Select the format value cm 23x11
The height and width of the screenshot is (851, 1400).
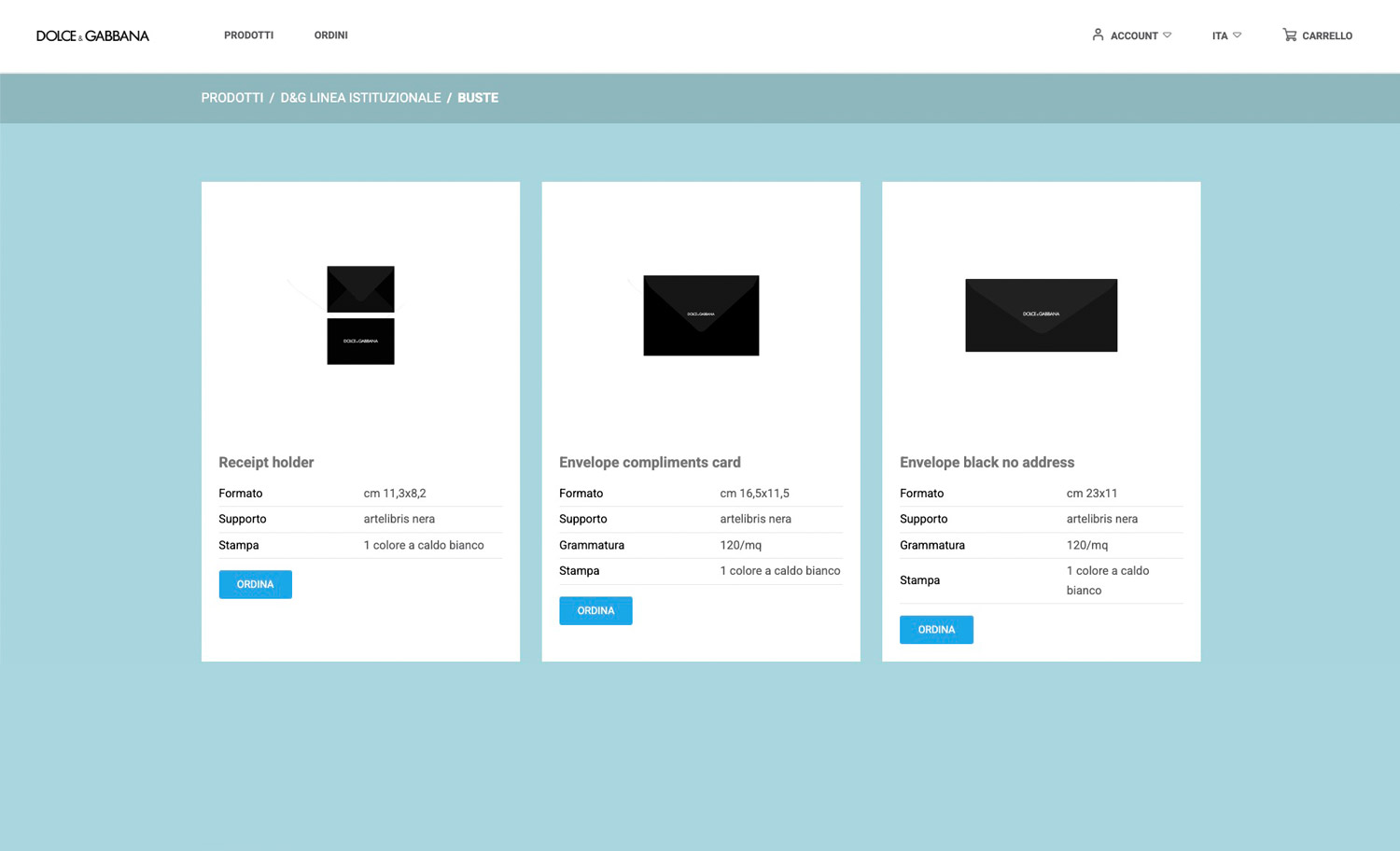tap(1092, 494)
